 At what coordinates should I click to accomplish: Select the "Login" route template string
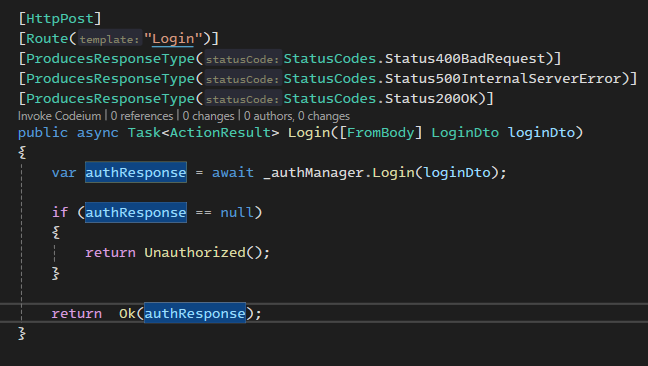point(173,39)
